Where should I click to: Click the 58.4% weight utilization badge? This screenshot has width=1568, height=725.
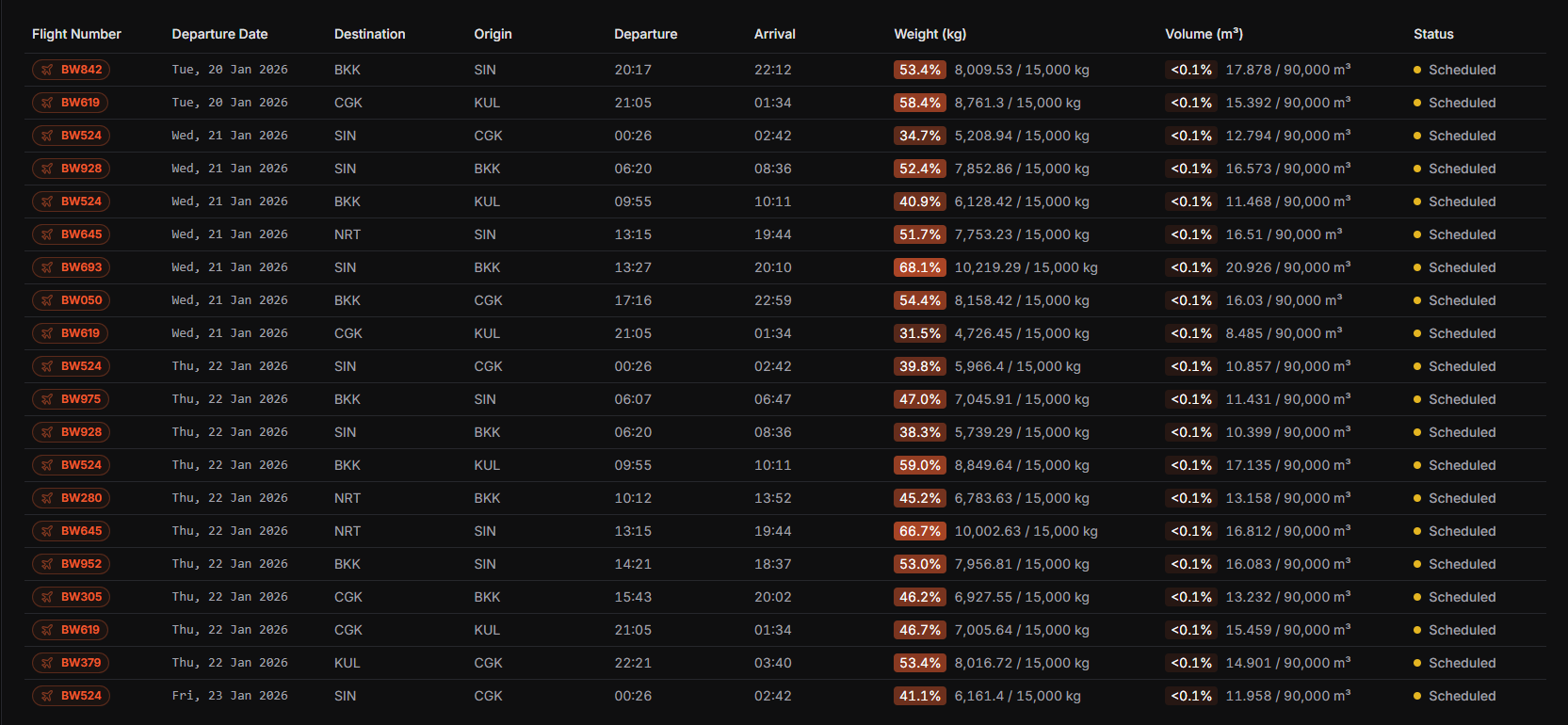pyautogui.click(x=919, y=103)
